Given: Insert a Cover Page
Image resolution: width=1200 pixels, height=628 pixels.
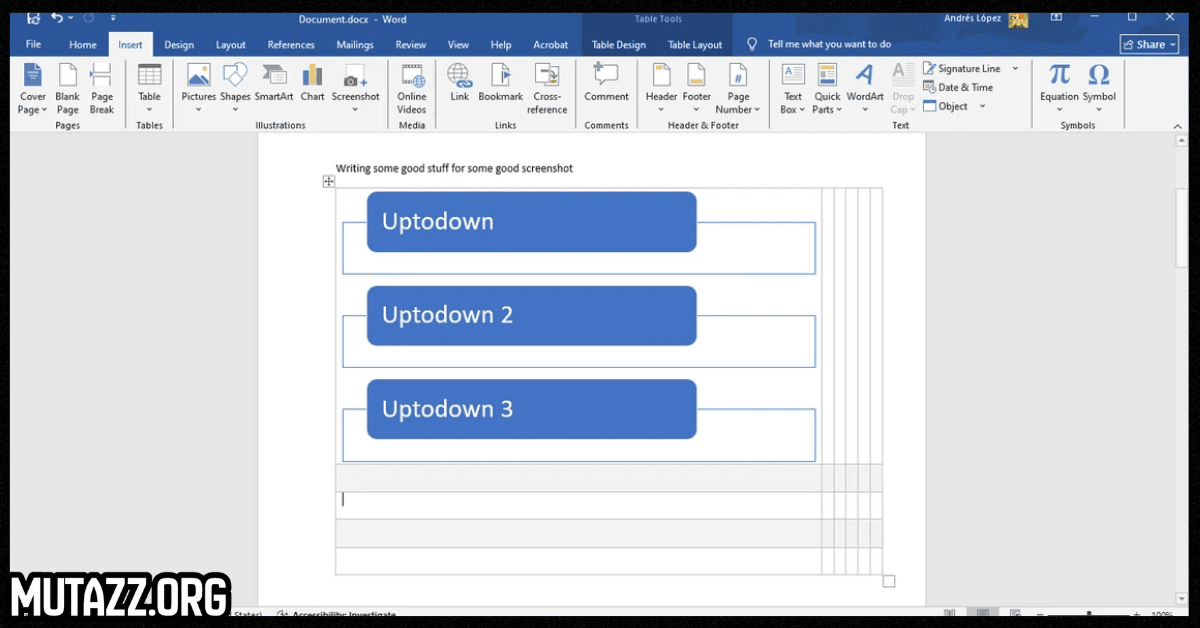Looking at the screenshot, I should point(33,87).
